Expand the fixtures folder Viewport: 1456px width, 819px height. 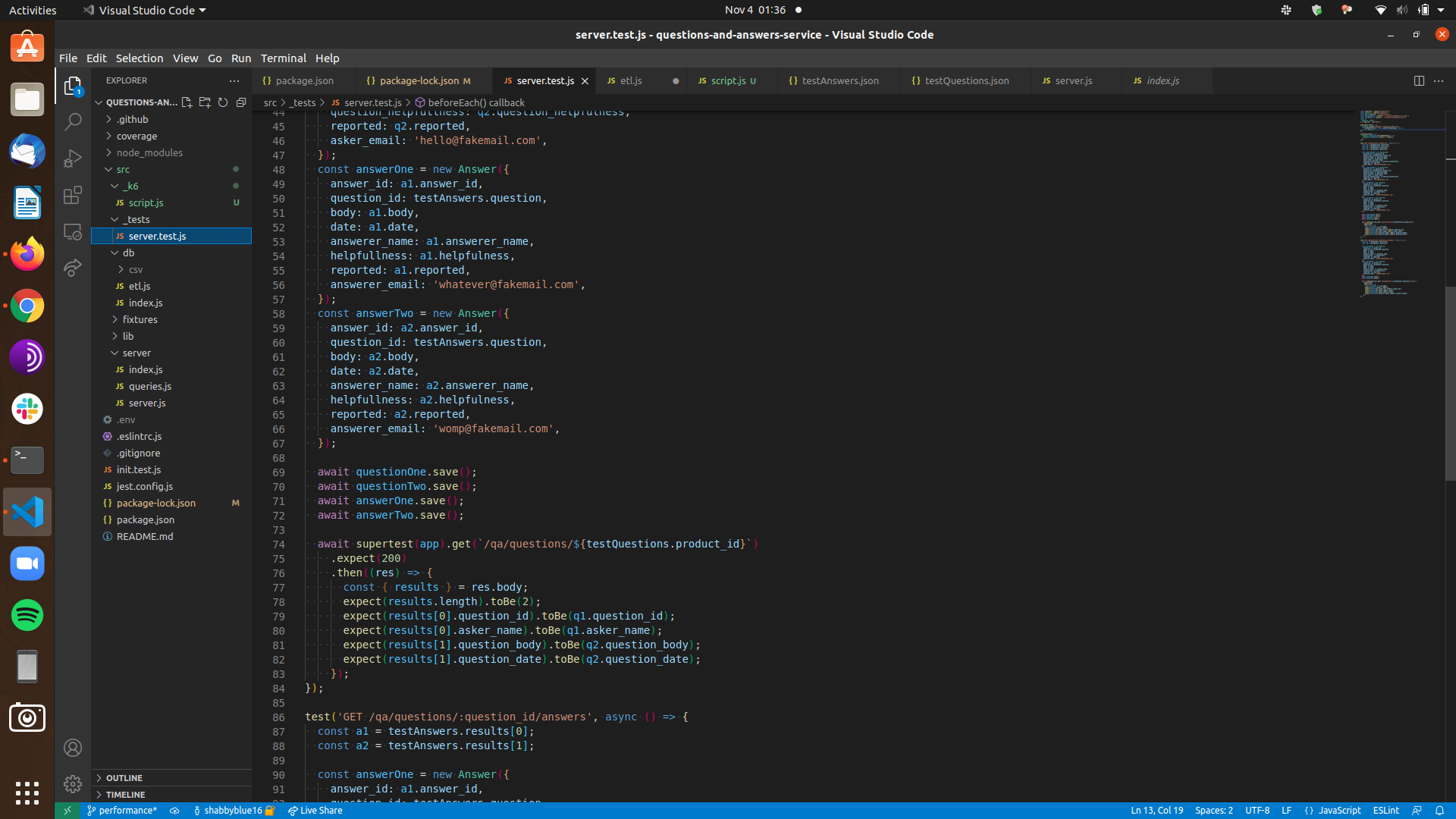(171, 319)
